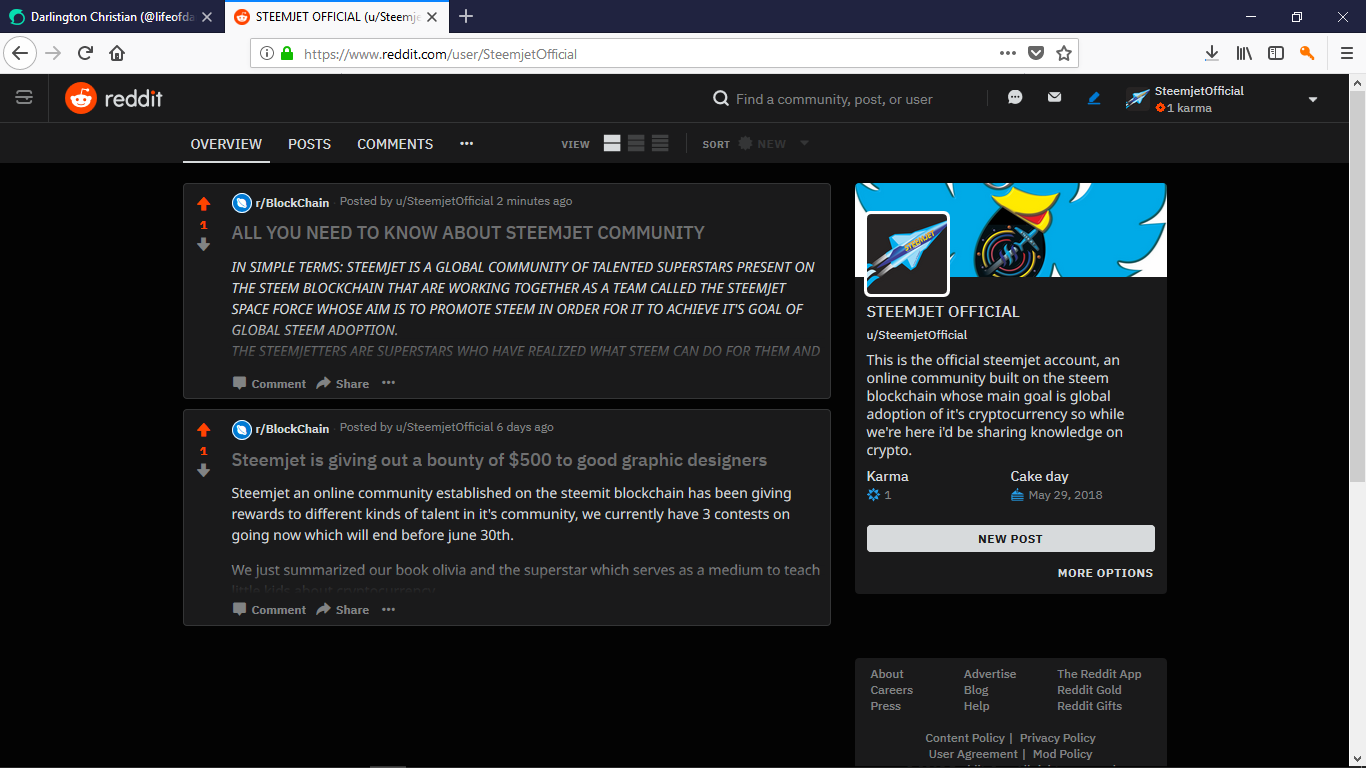Click Share on the first post

tap(343, 384)
